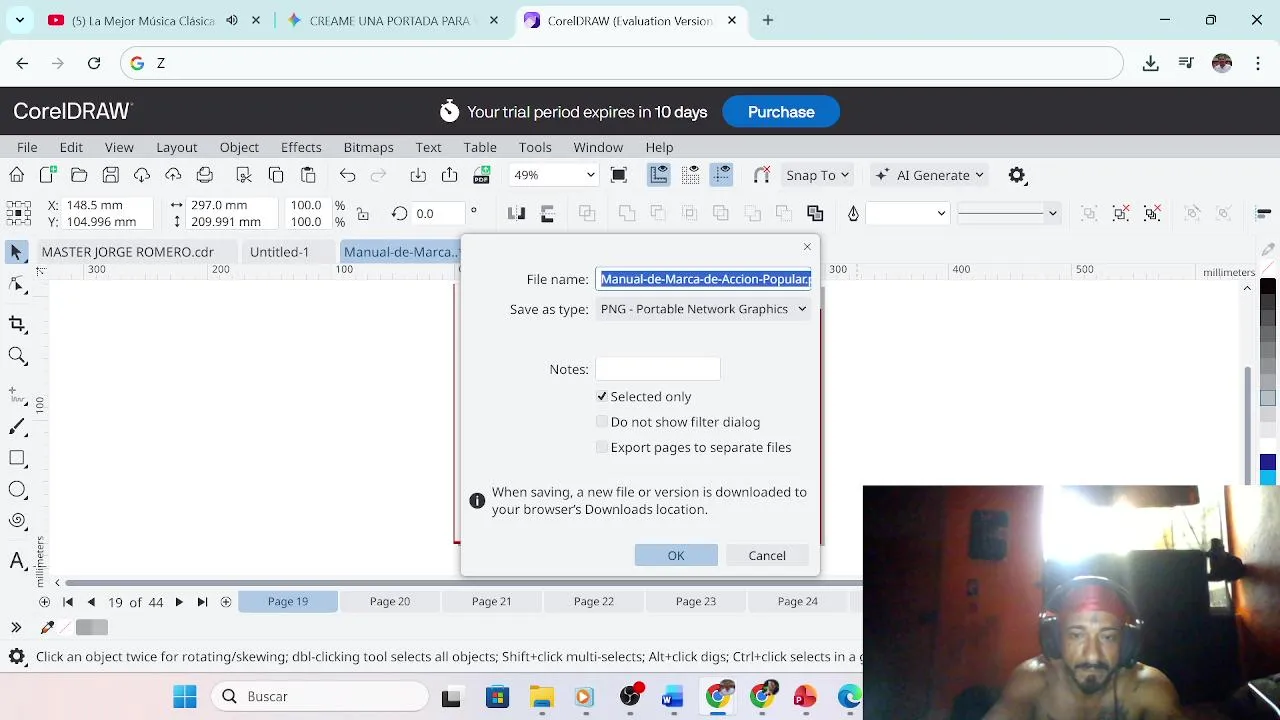1280x720 pixels.
Task: Click the cloud upload icon in toolbar
Action: coord(173,175)
